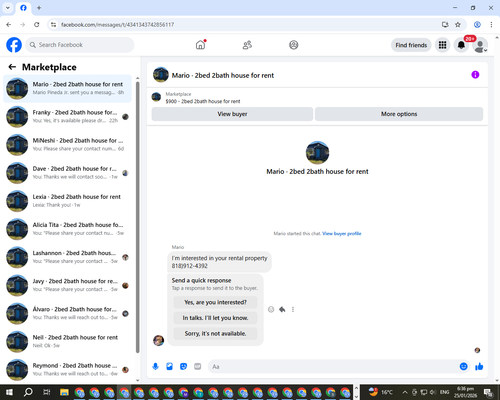Open the Home feed icon
Viewport: 500px width, 400px height.
(x=200, y=45)
